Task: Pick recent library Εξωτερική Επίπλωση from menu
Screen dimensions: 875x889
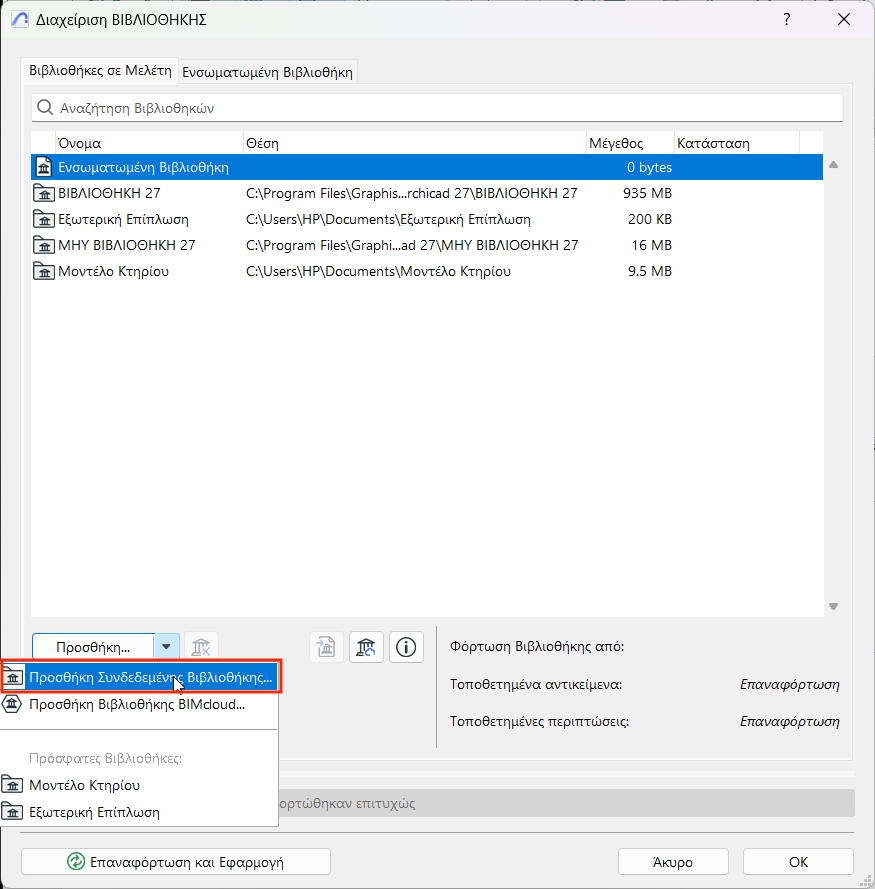Action: [x=140, y=812]
